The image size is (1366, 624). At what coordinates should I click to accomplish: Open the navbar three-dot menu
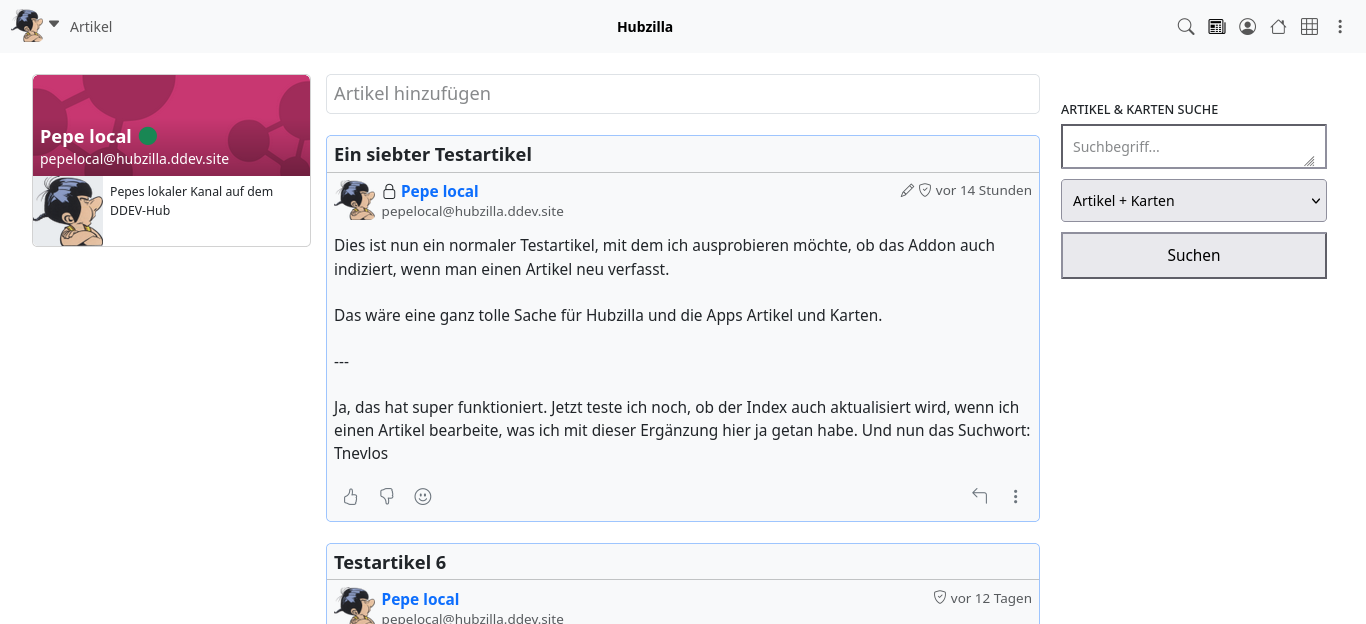1340,27
